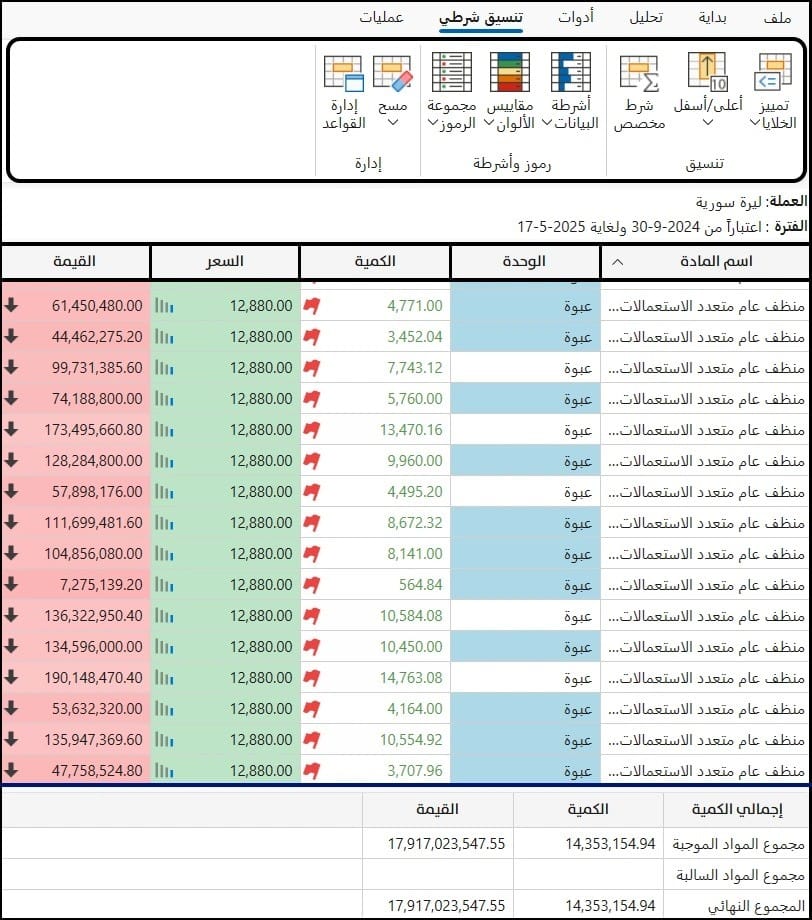Click the مسح clear rules icon
812x920 pixels.
[393, 73]
